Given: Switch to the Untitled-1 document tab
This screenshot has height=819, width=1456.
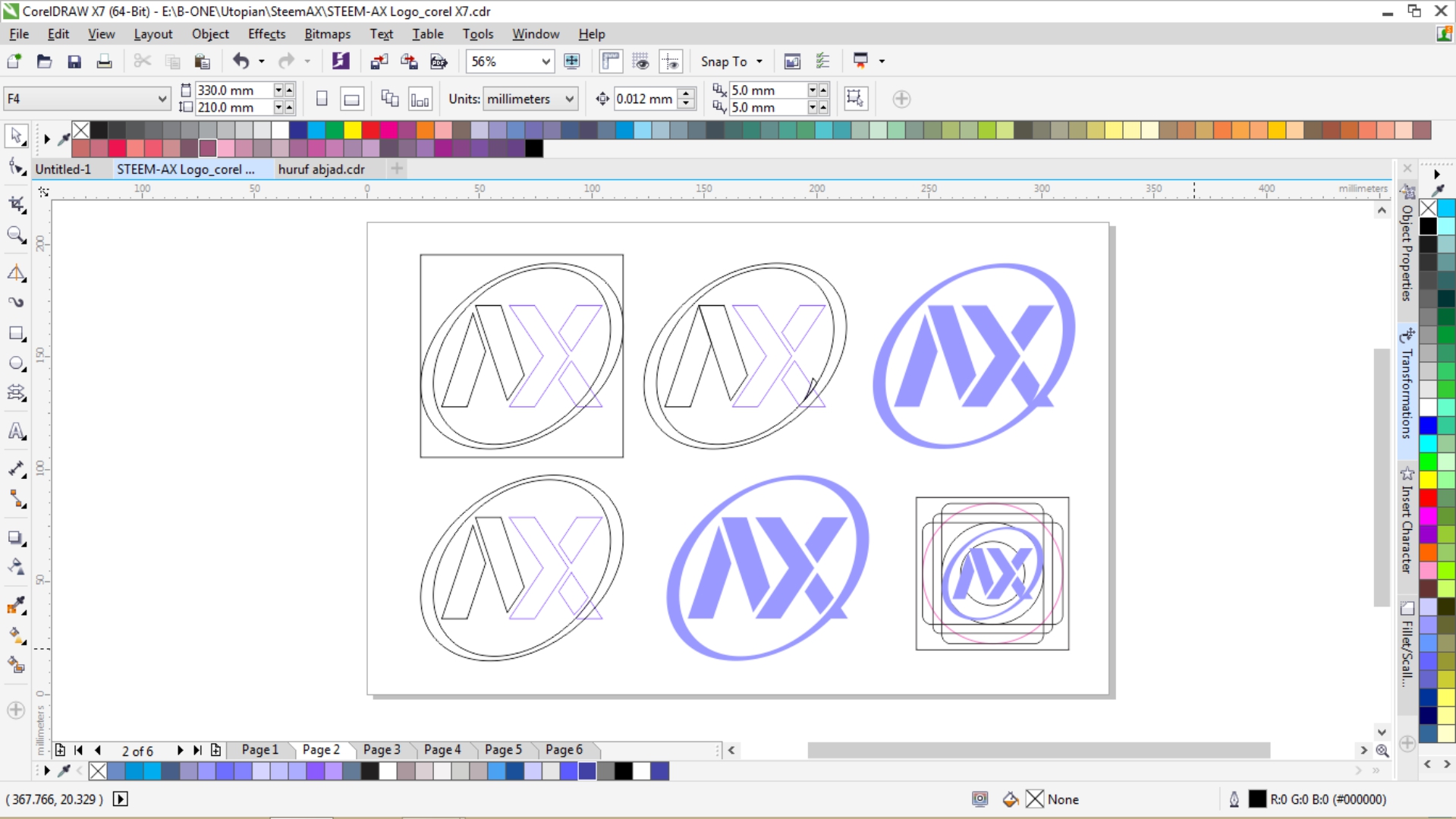Looking at the screenshot, I should (x=63, y=169).
